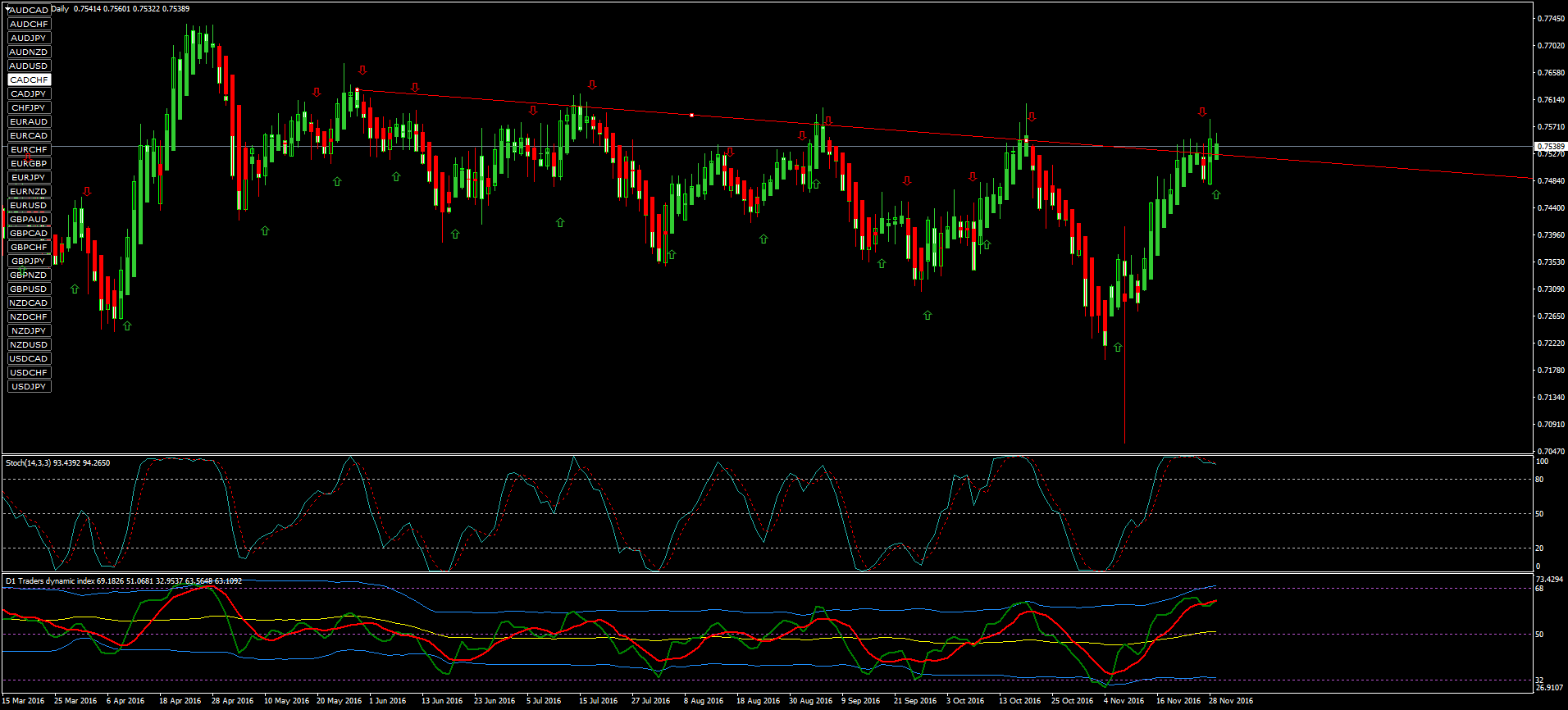This screenshot has width=1568, height=710.
Task: Switch chart to GBPNZD
Action: [29, 275]
